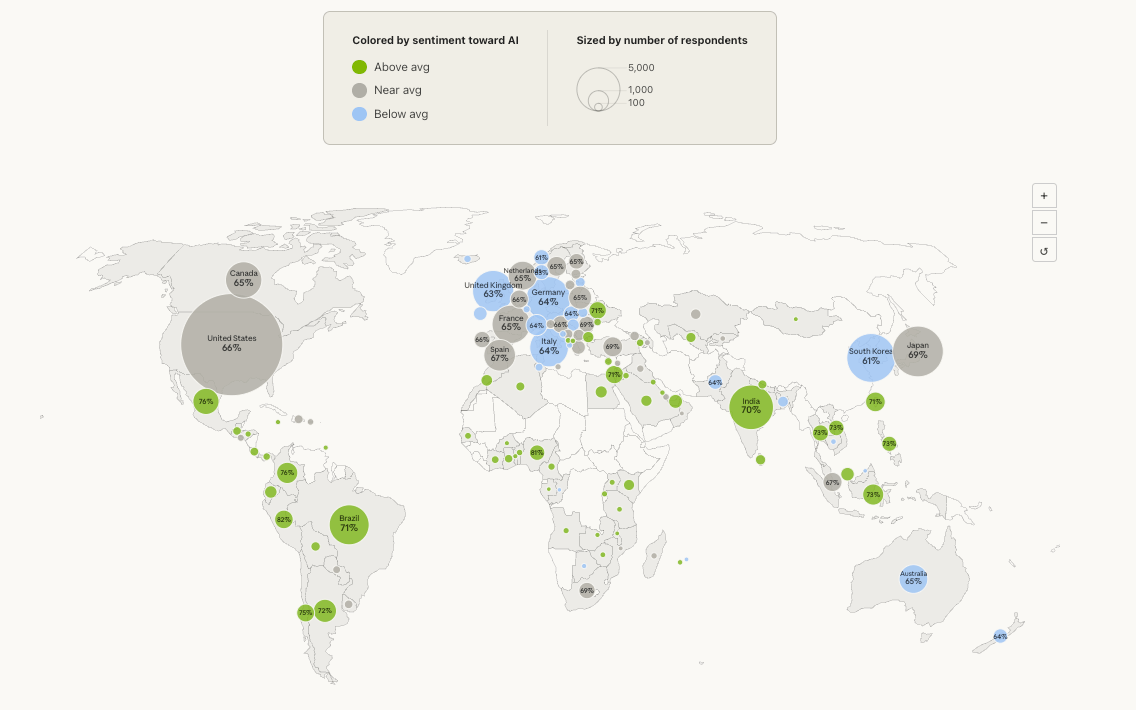This screenshot has width=1136, height=710.
Task: Select the 65% bubble on Finland
Action: pyautogui.click(x=576, y=262)
